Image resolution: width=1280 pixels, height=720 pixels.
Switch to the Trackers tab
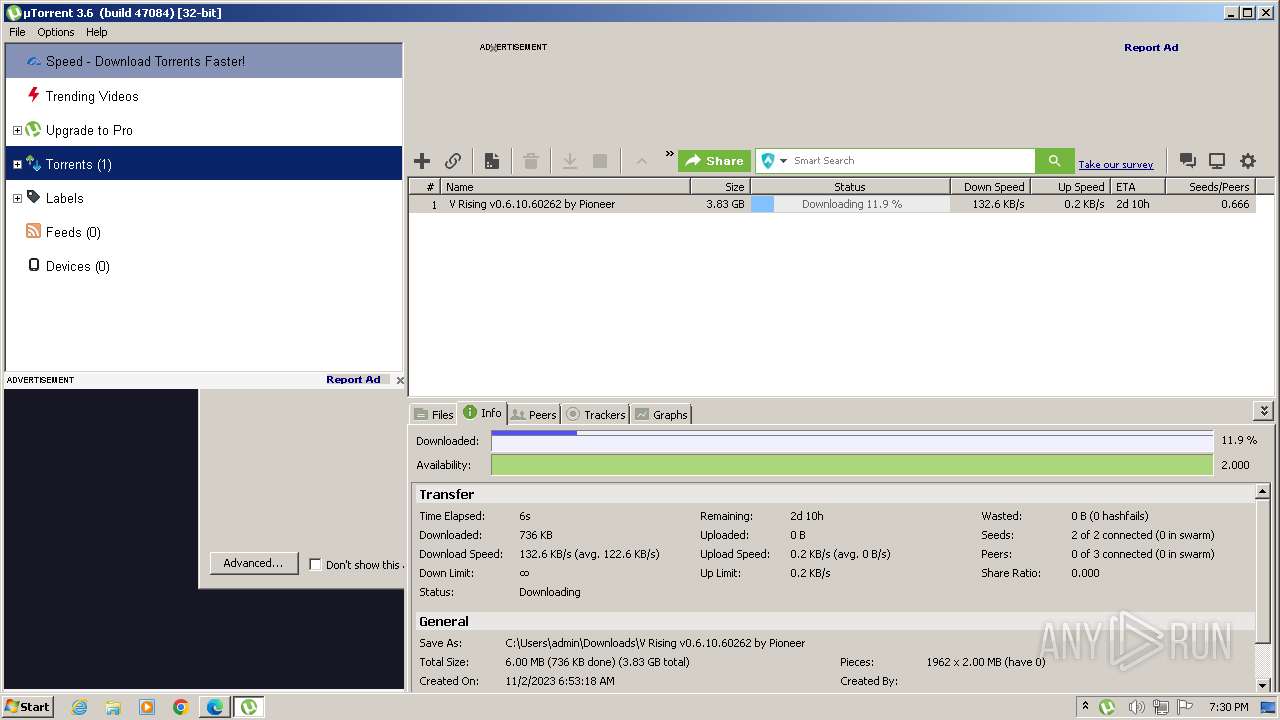point(596,414)
